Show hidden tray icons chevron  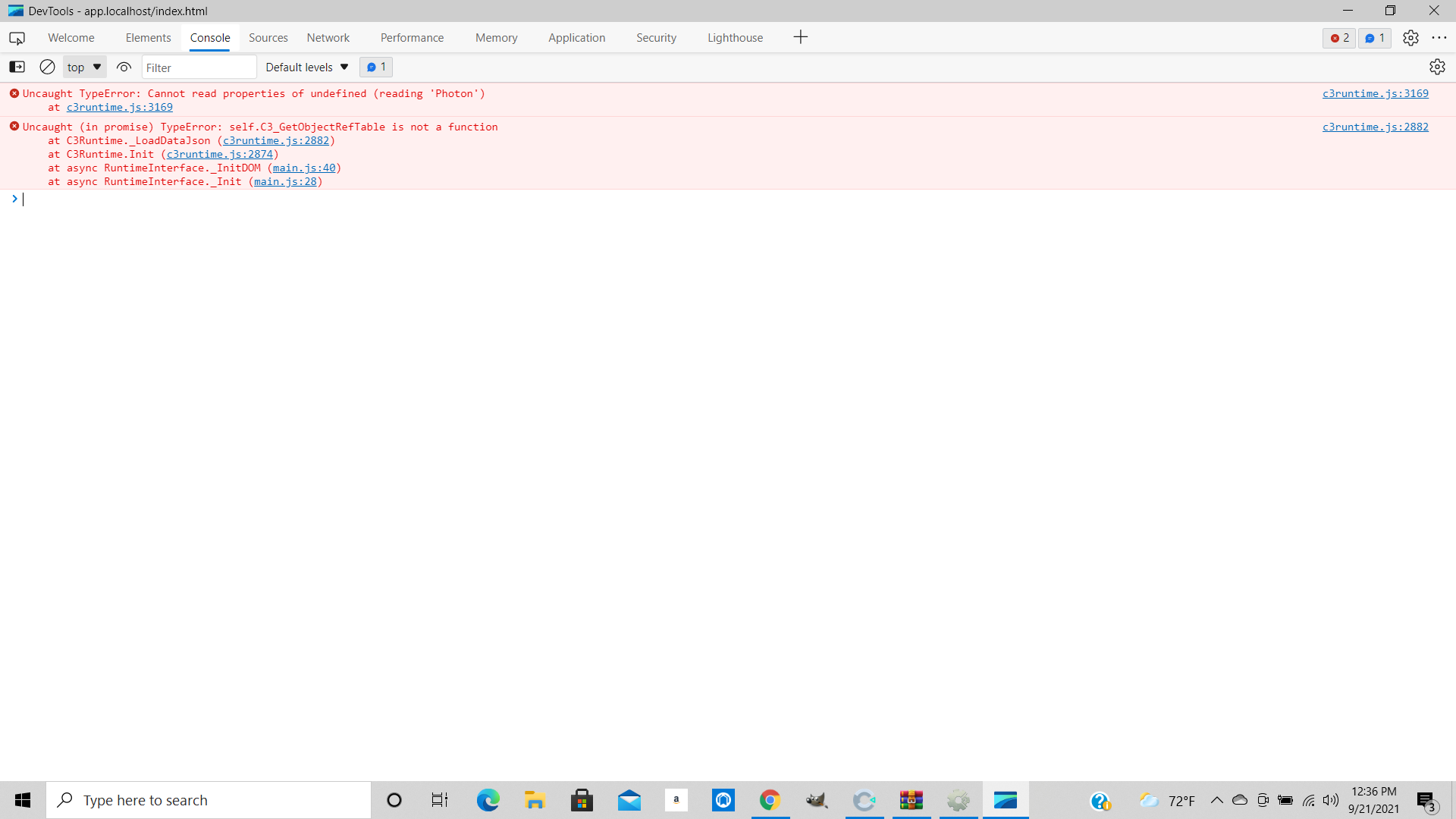tap(1216, 800)
